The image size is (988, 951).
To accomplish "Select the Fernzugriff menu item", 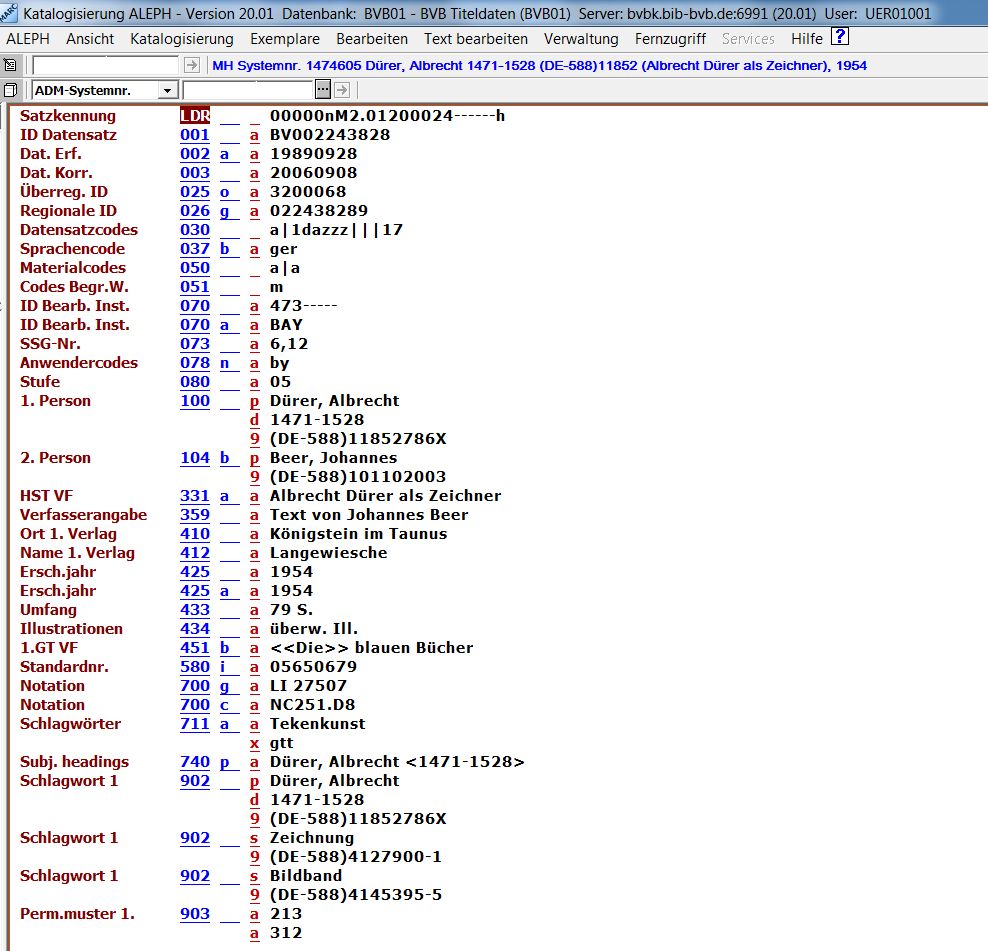I will (670, 39).
